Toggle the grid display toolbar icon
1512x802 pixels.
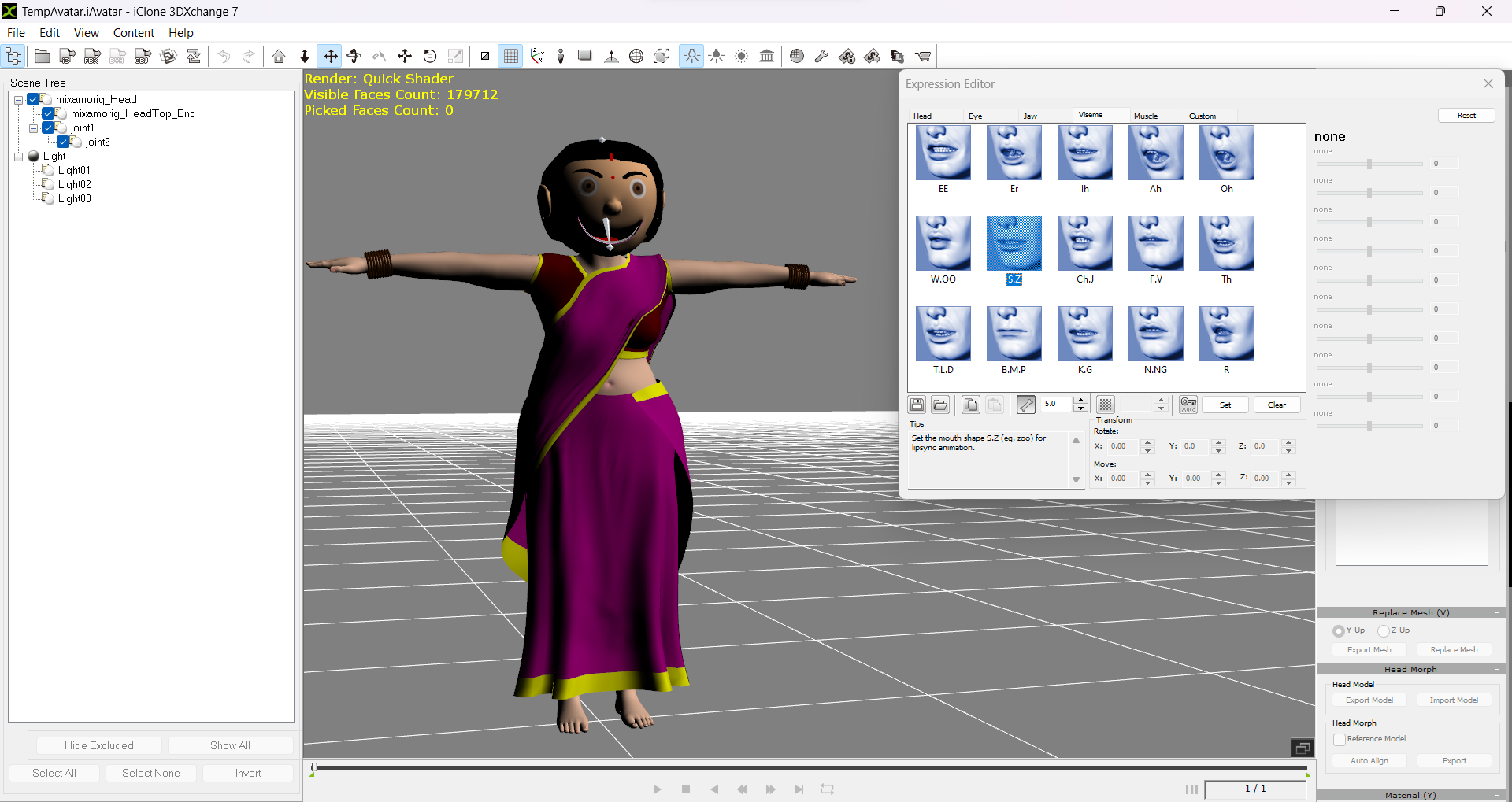pyautogui.click(x=511, y=56)
